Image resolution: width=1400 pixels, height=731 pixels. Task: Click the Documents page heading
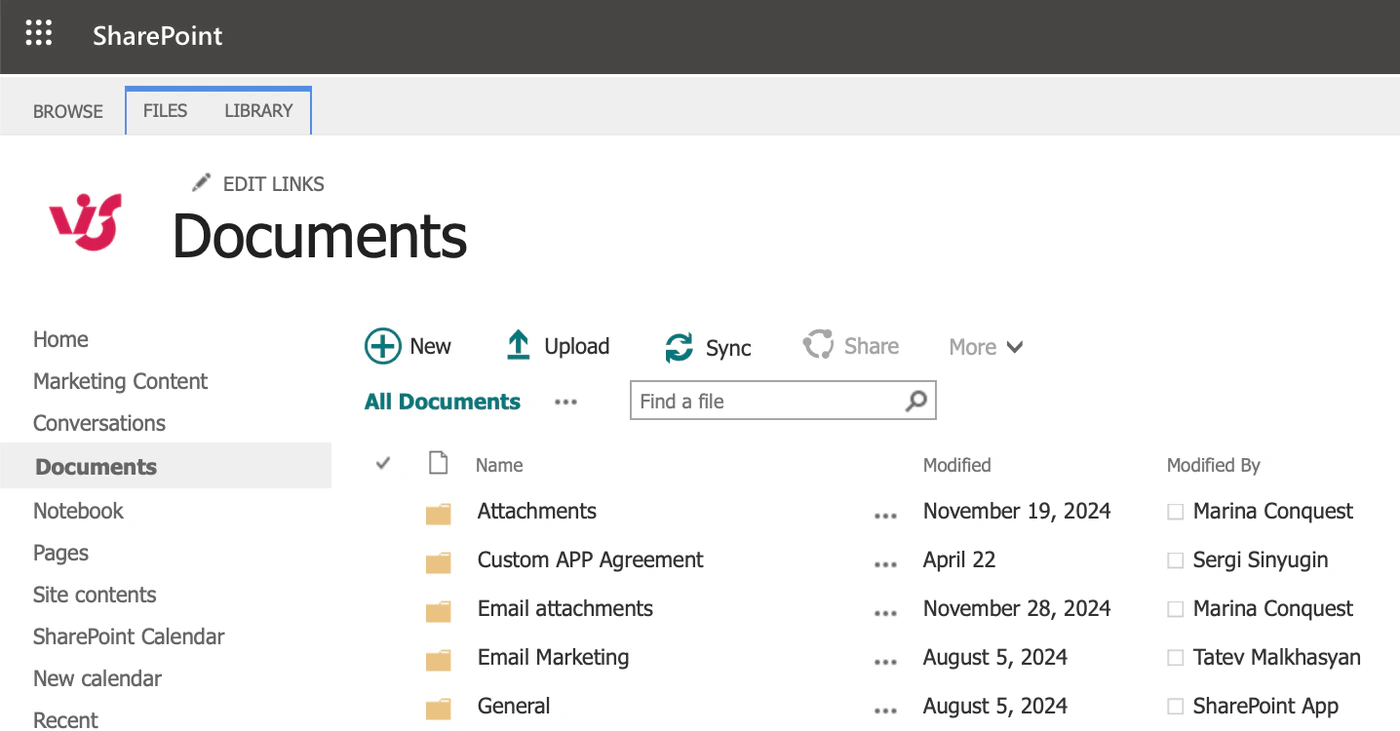coord(320,236)
